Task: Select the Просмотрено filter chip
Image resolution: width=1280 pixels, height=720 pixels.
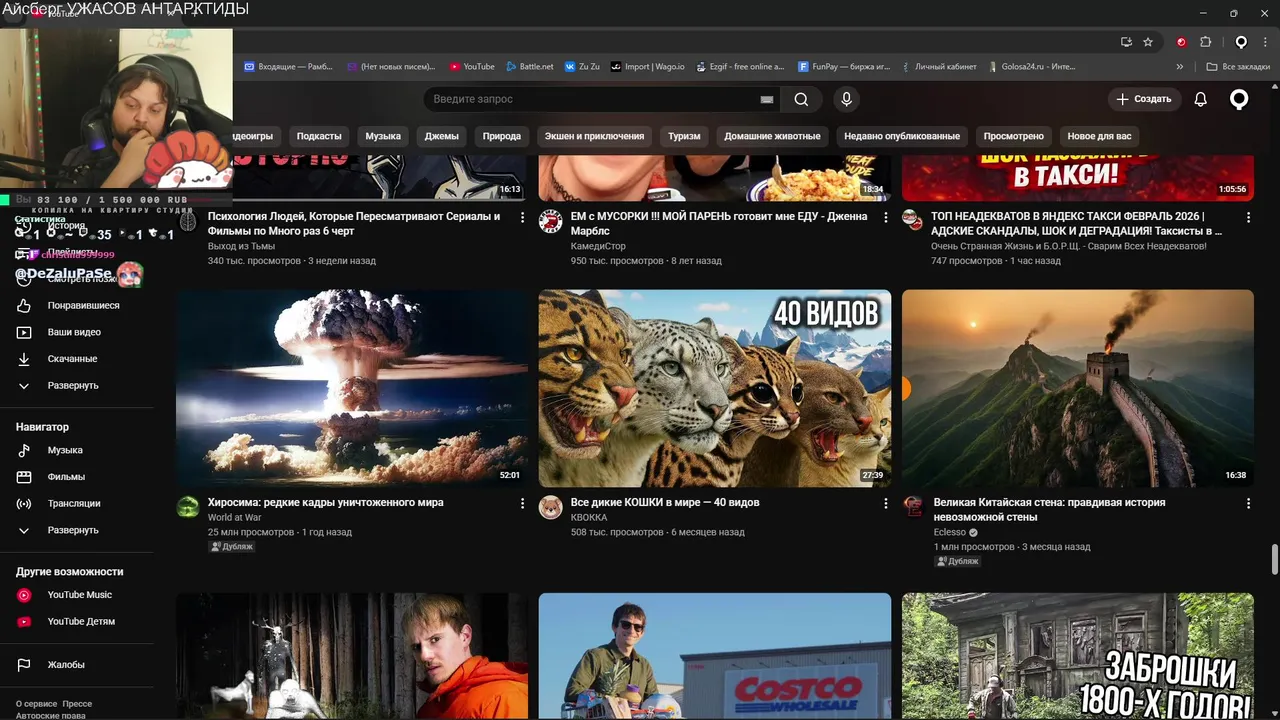Action: click(x=1013, y=136)
